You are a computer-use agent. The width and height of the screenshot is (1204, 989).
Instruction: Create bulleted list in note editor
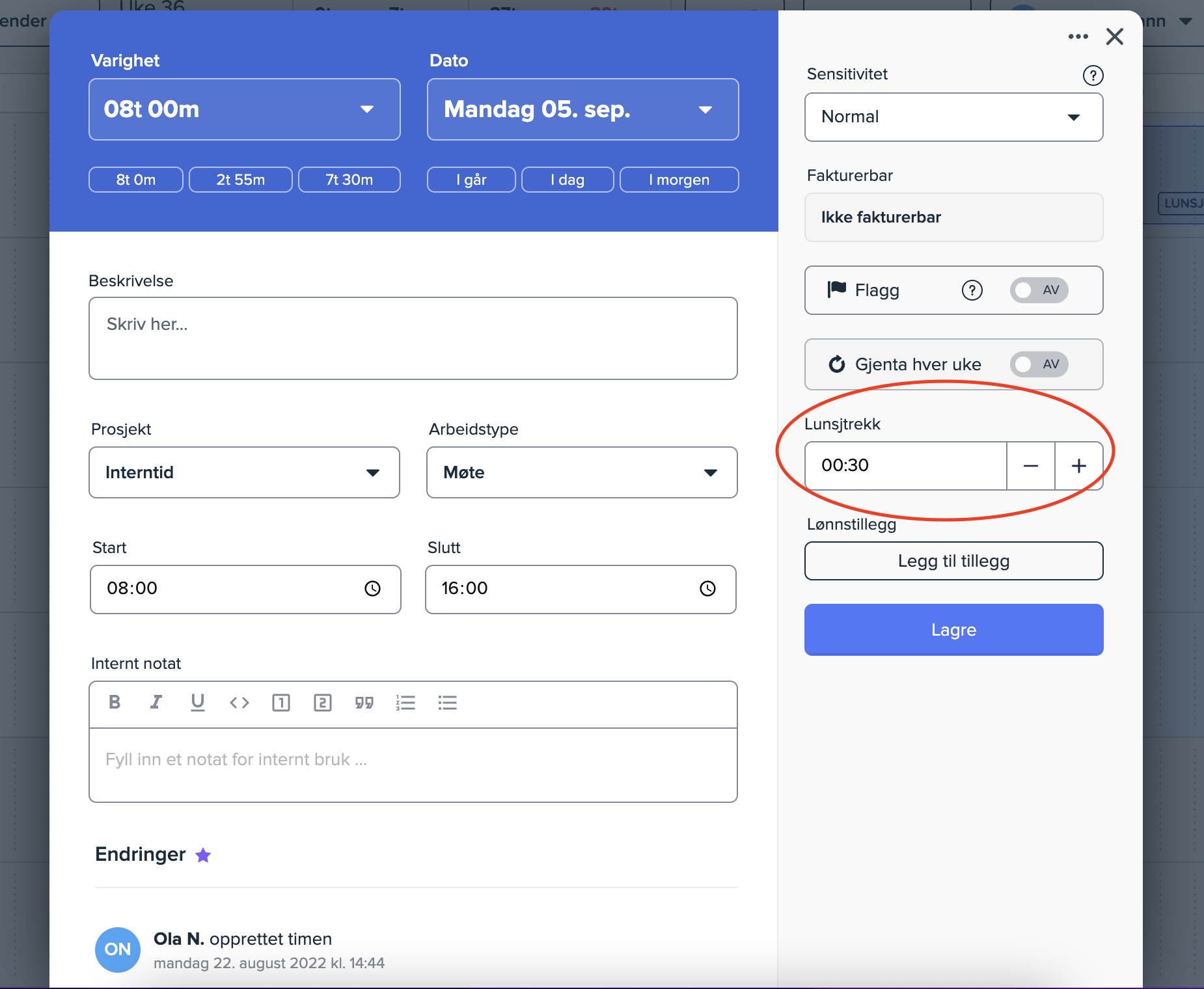[x=447, y=703]
